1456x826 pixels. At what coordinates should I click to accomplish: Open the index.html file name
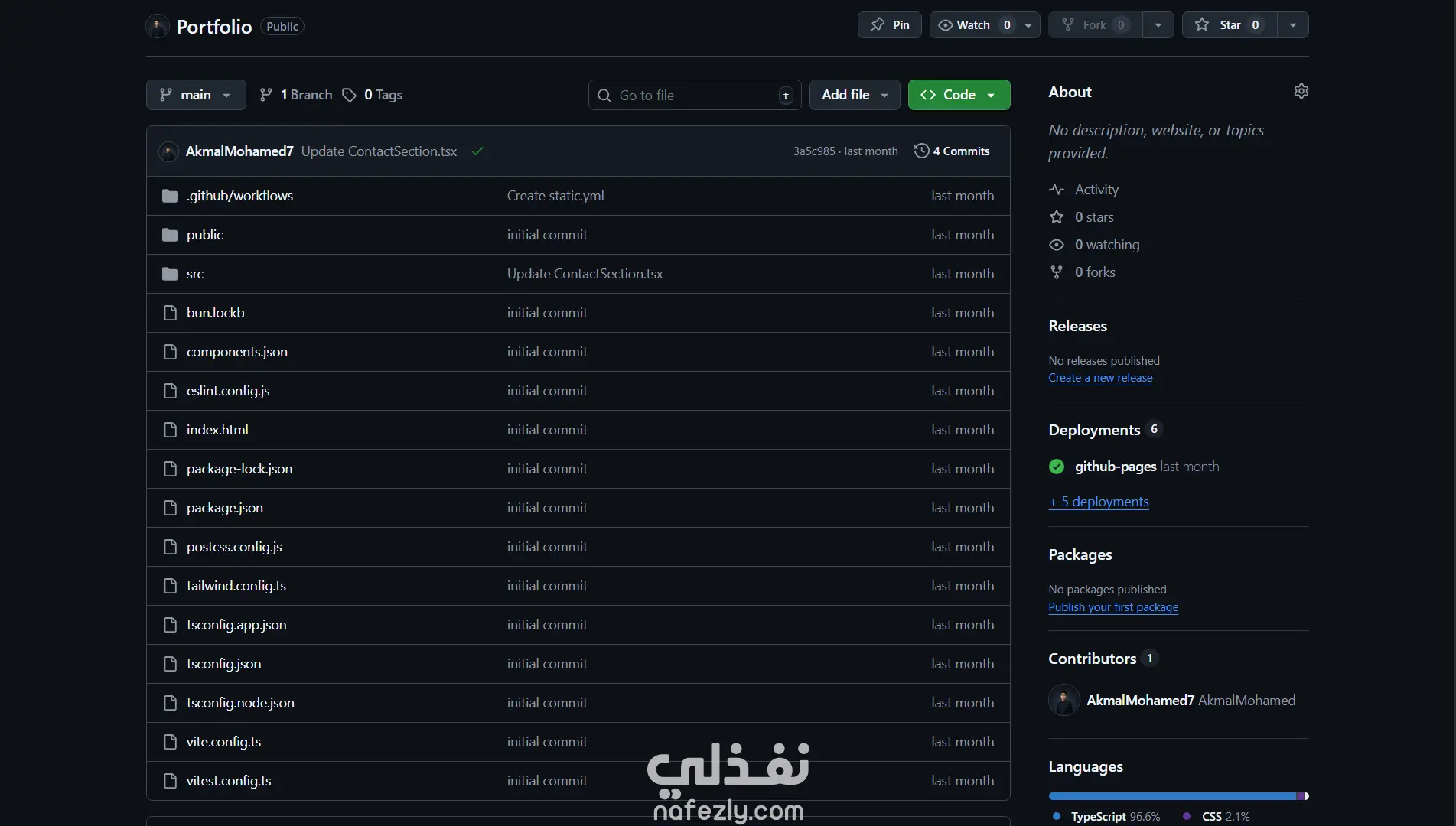(x=217, y=430)
